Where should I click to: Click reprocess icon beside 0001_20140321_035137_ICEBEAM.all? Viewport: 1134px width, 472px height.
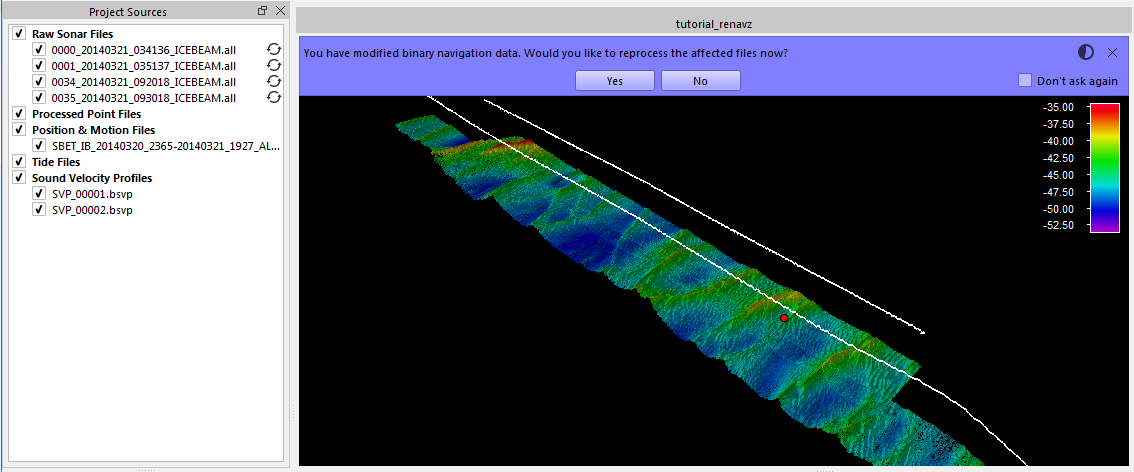273,65
